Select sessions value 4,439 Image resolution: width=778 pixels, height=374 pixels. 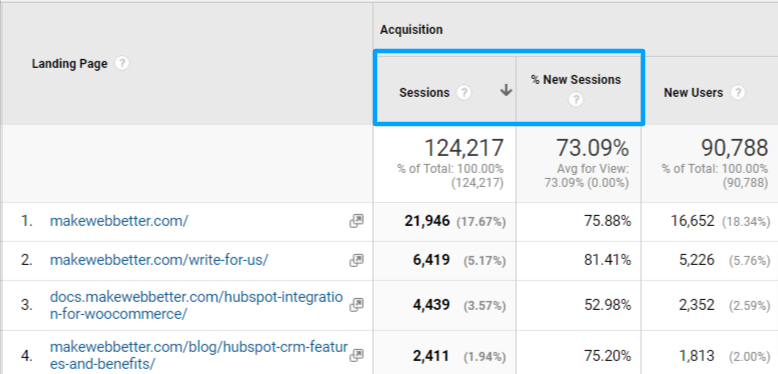point(431,305)
